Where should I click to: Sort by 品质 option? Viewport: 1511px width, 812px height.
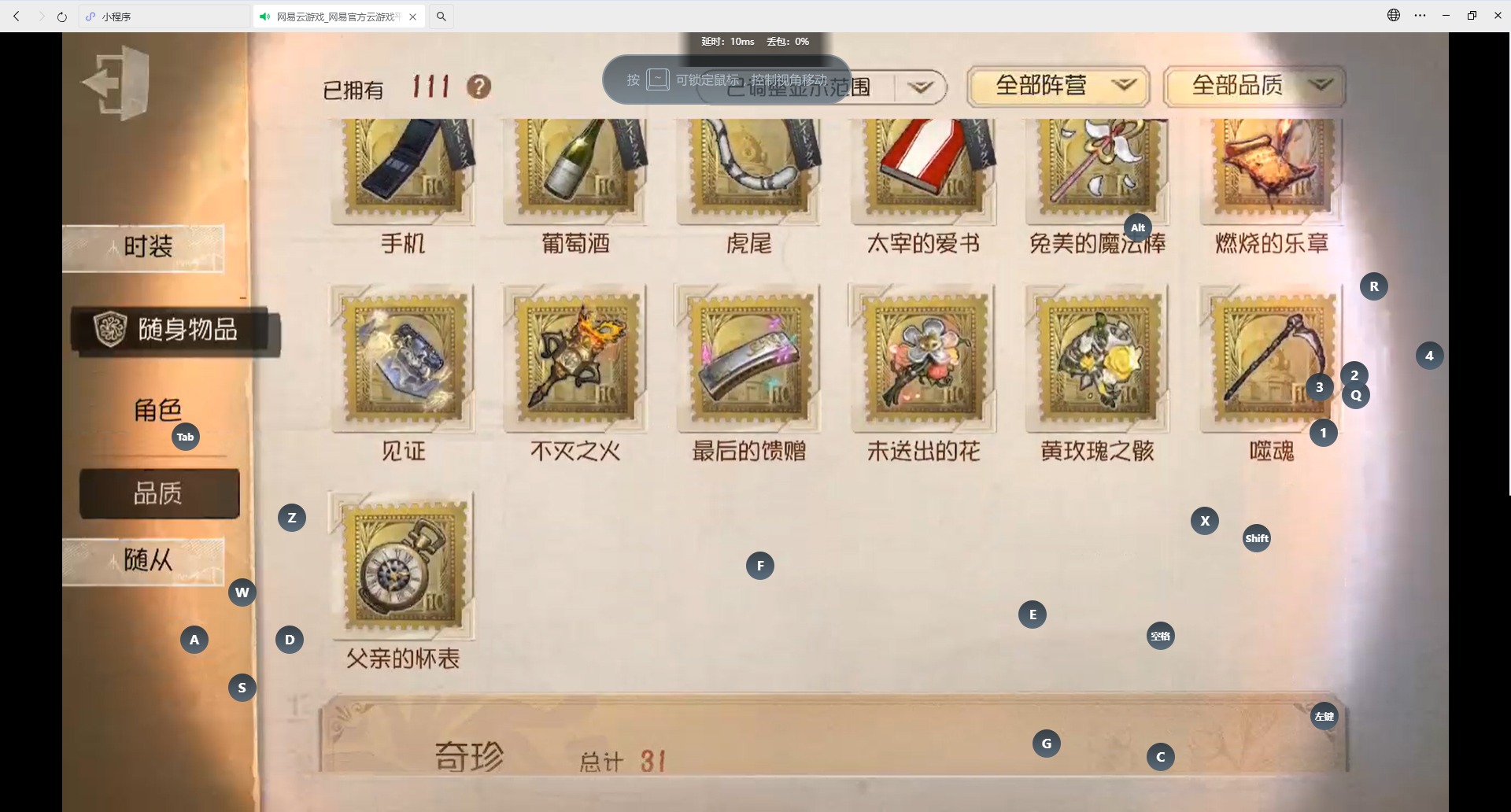pyautogui.click(x=159, y=493)
